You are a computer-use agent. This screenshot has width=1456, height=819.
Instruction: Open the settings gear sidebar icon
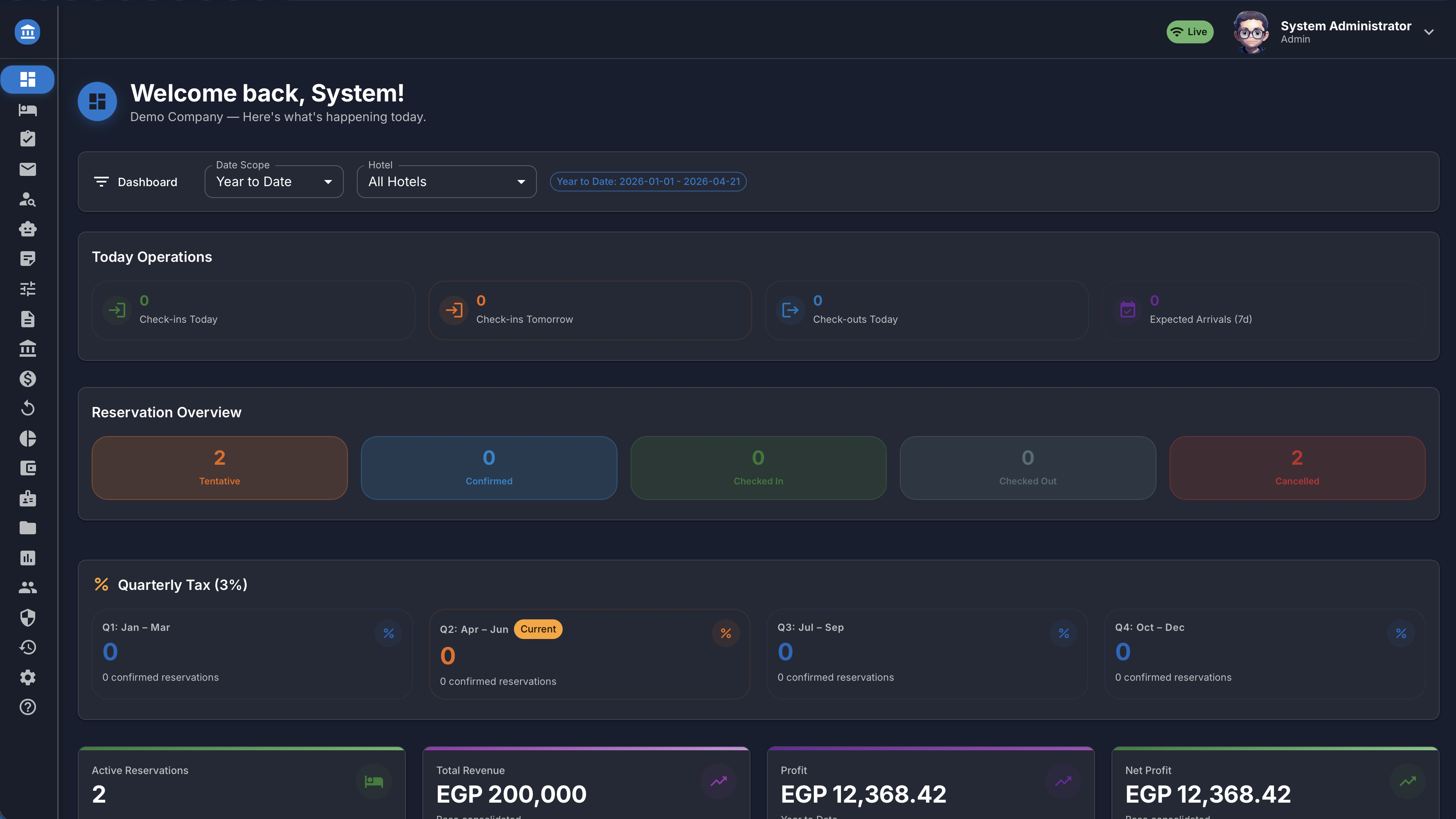pyautogui.click(x=27, y=677)
